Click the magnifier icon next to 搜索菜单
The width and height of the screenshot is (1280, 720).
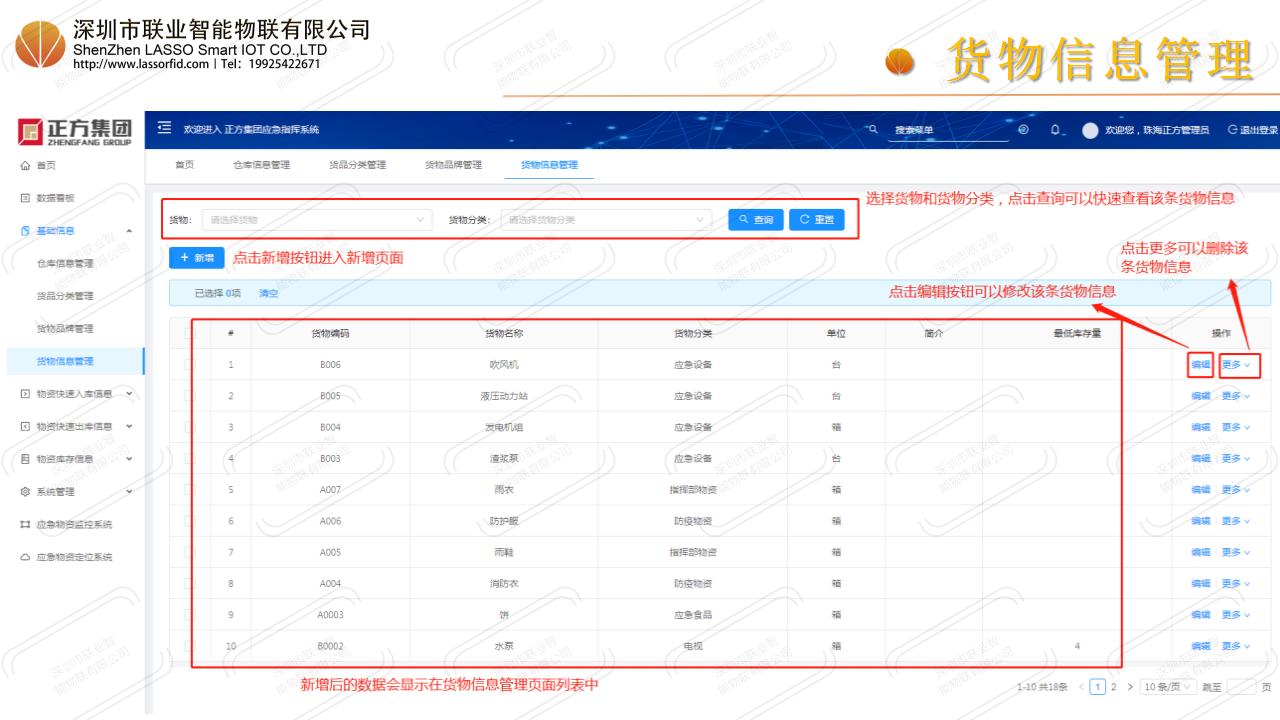coord(873,129)
